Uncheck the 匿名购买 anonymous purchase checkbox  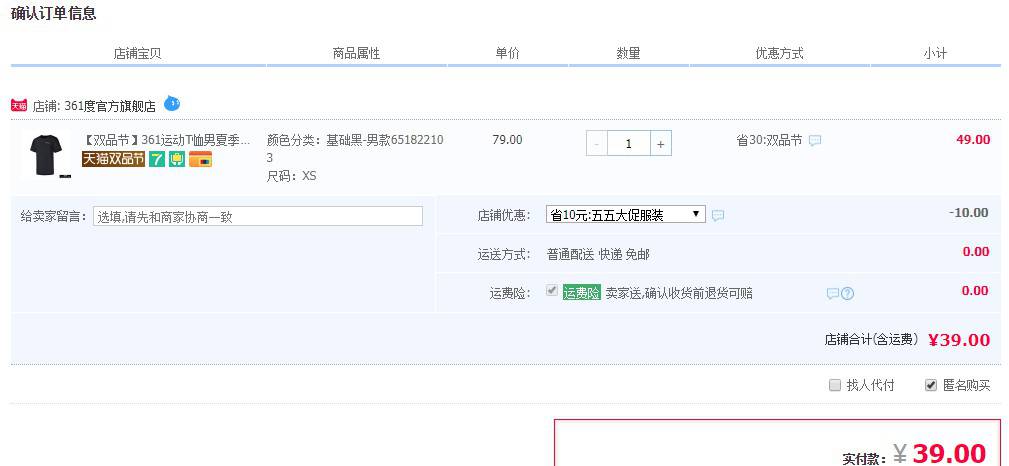[930, 386]
